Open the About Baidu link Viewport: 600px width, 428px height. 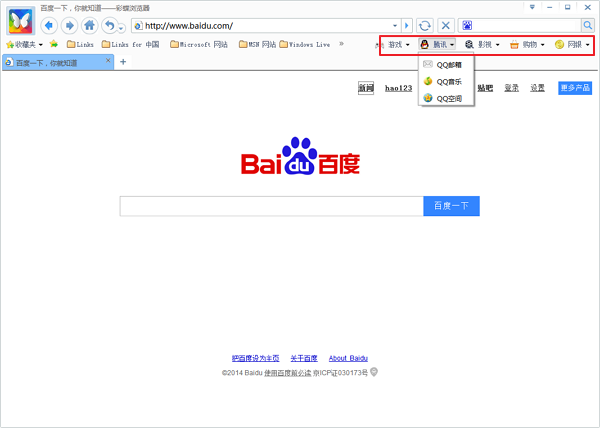tap(348, 358)
